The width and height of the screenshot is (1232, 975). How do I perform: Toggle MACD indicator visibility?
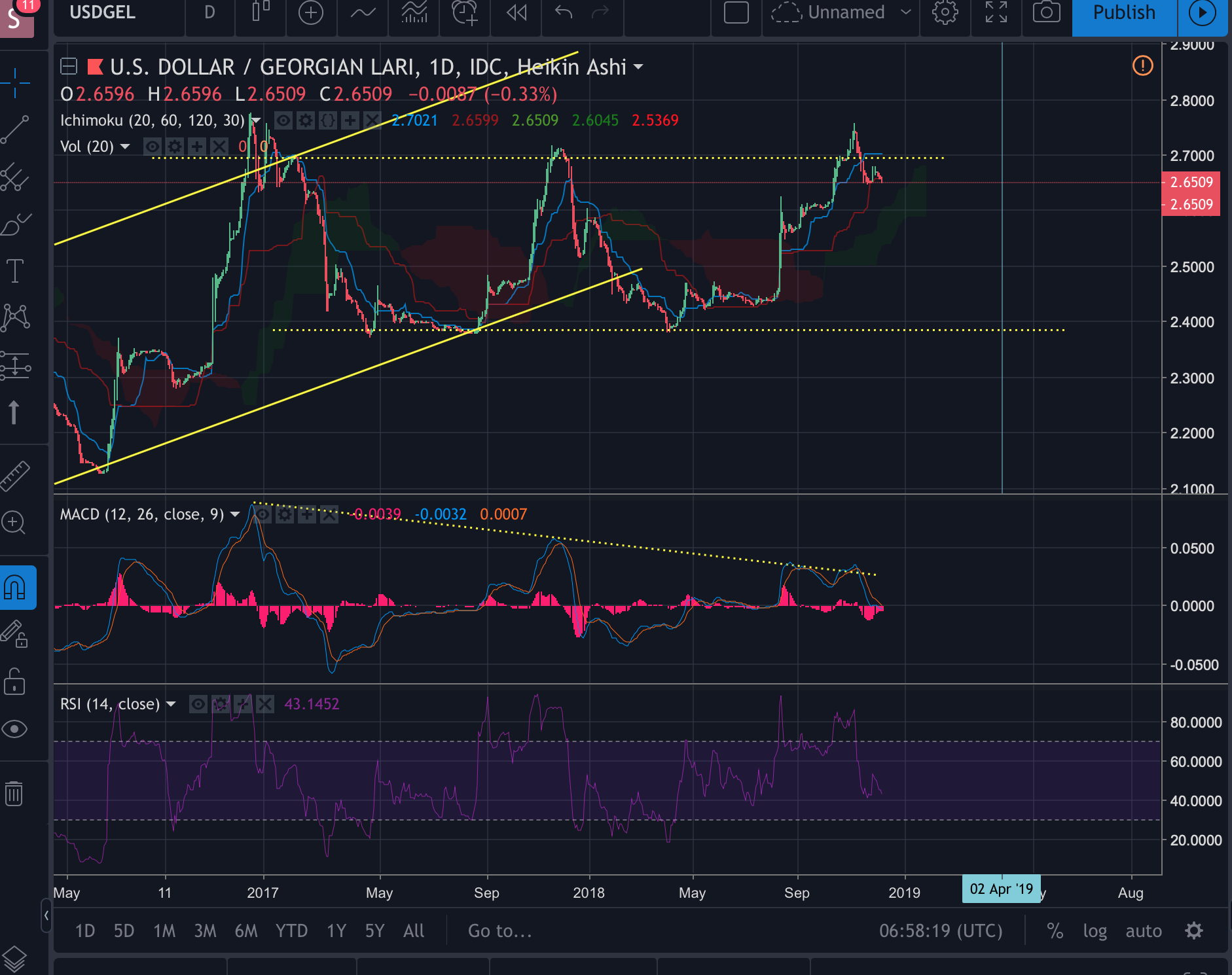[263, 514]
